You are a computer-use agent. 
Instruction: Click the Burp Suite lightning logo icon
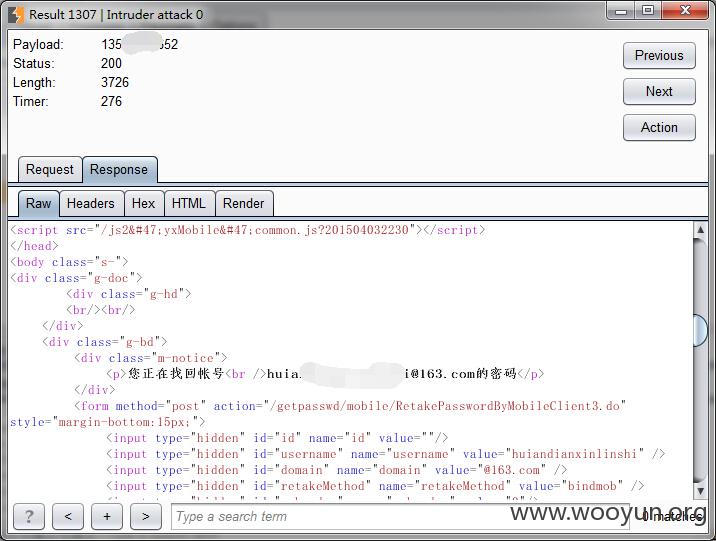coord(16,15)
